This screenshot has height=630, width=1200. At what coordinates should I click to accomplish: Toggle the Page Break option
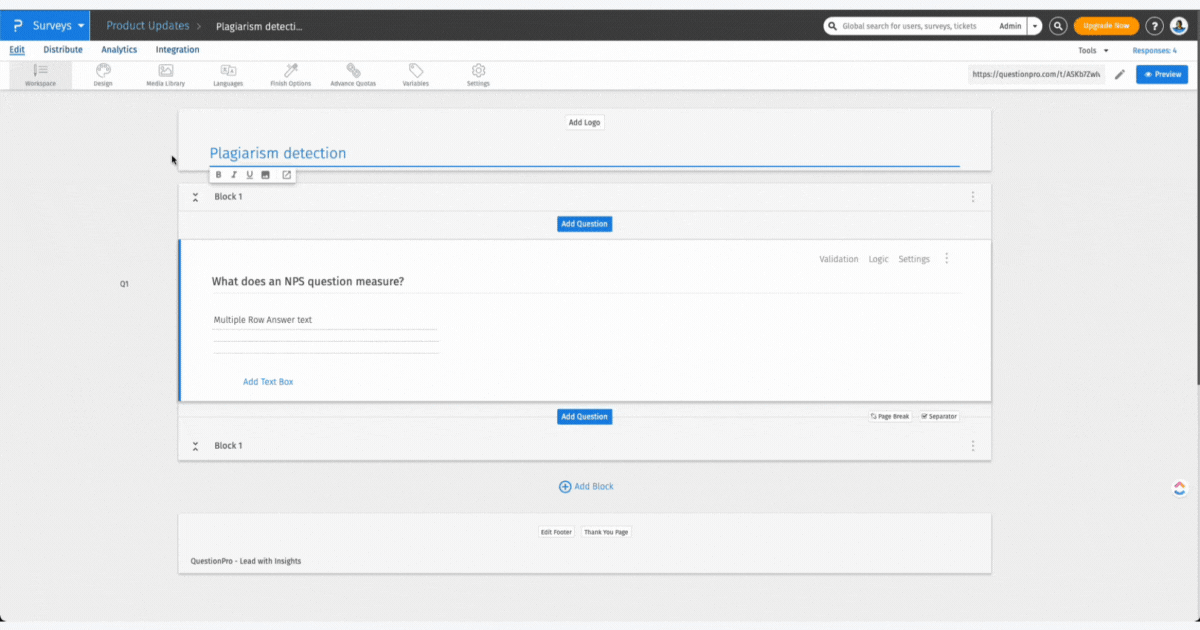tap(890, 416)
